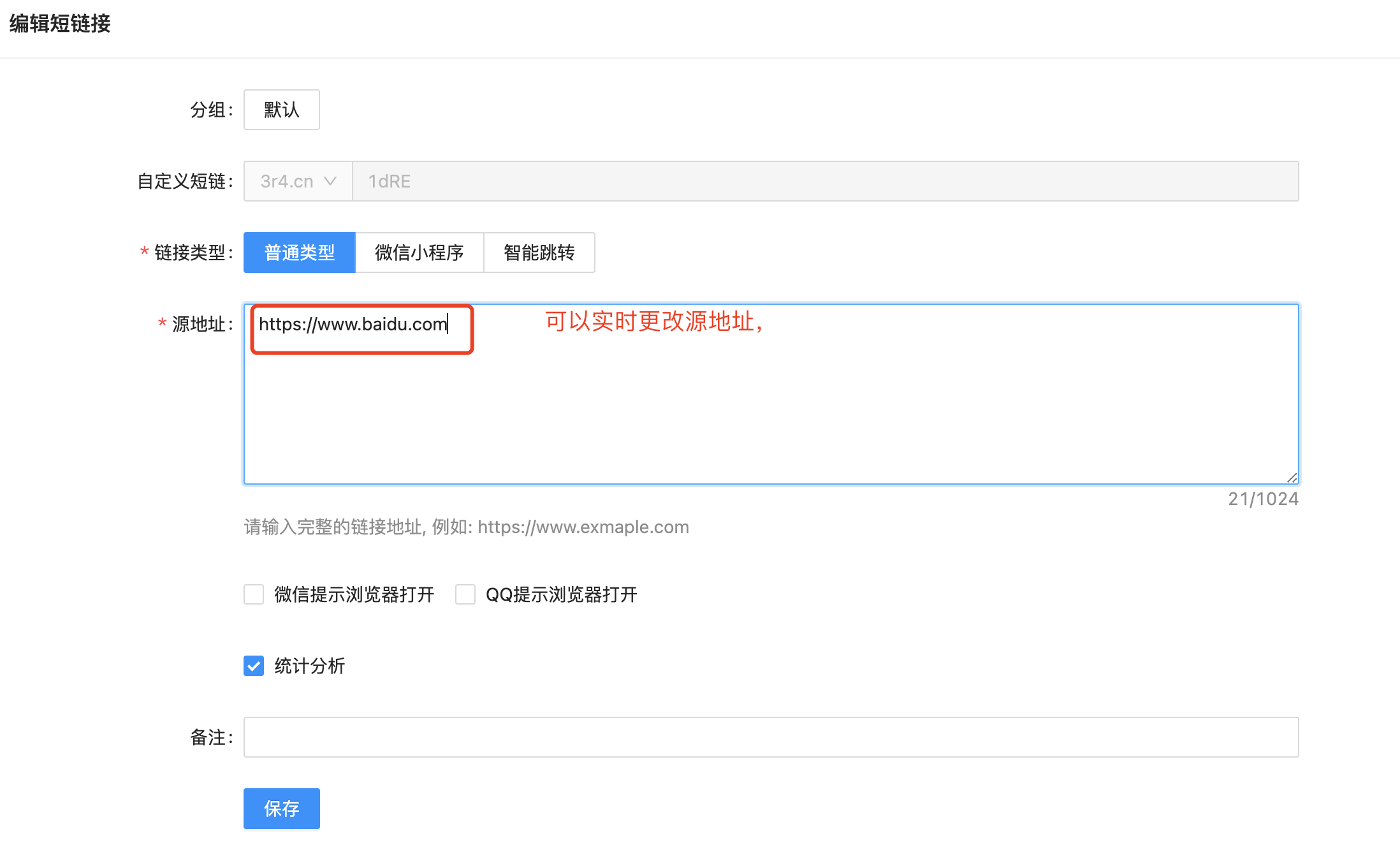
Task: Check the QQ提示浏览器打开 checkbox
Action: [x=465, y=594]
